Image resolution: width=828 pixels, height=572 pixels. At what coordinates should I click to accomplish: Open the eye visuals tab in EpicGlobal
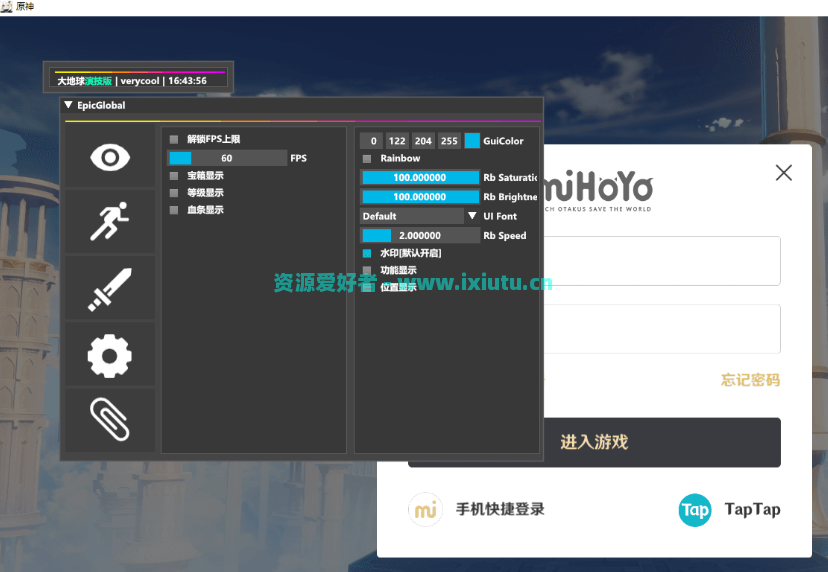110,157
